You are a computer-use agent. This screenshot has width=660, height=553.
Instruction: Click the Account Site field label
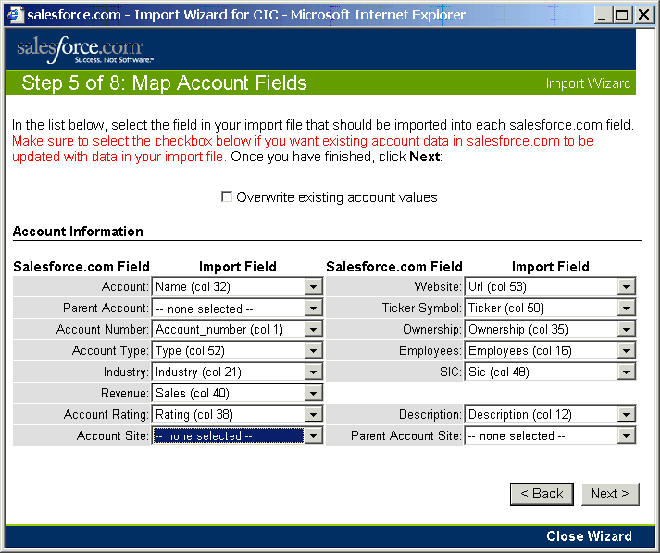point(112,436)
